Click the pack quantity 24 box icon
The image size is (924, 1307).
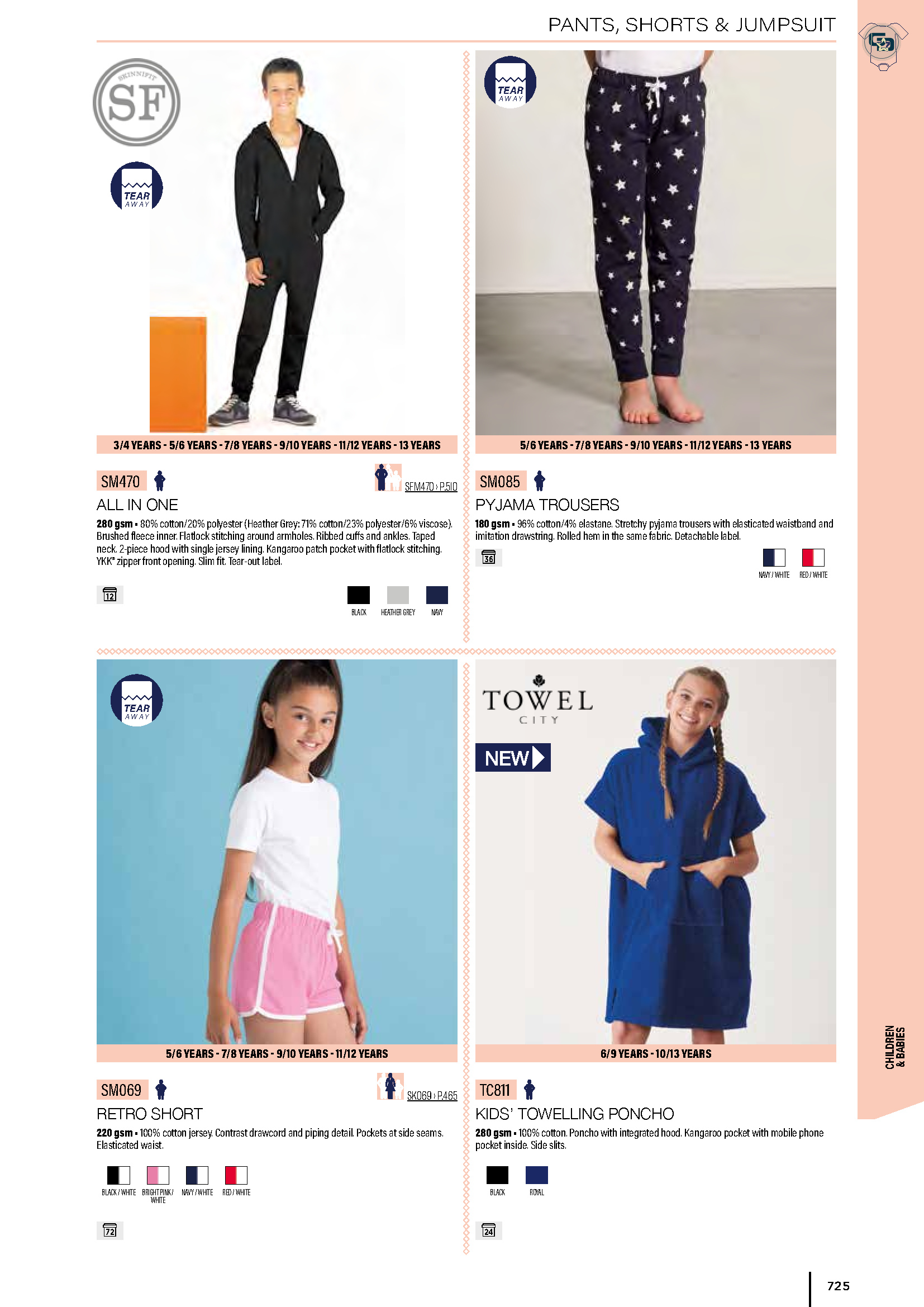coord(489,1230)
